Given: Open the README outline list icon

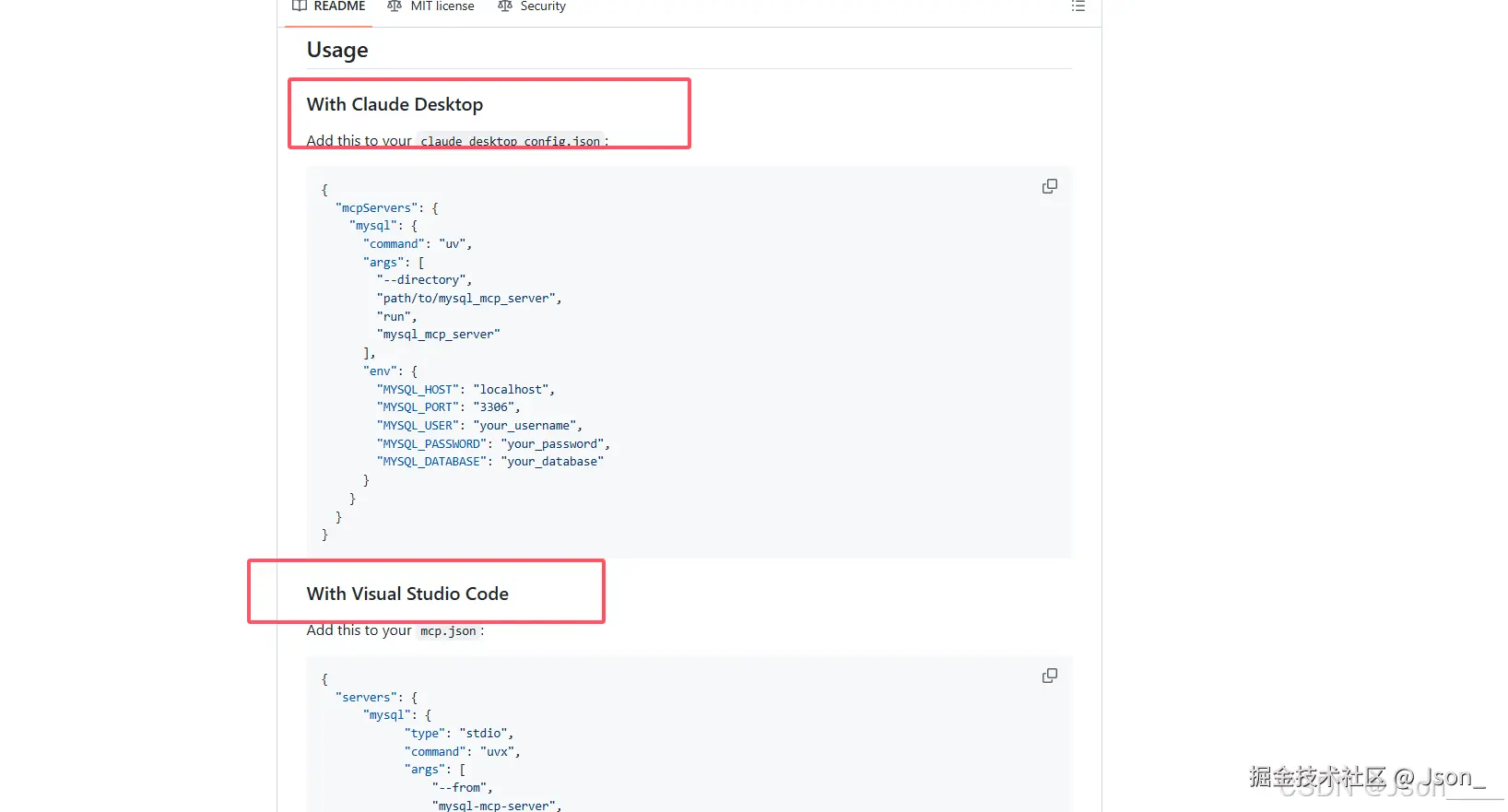Looking at the screenshot, I should click(1078, 6).
